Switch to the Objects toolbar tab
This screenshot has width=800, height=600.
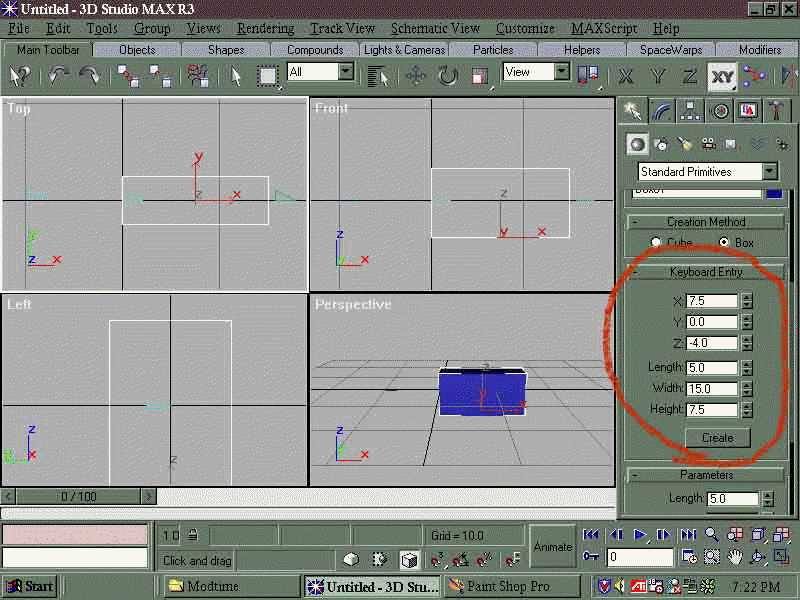coord(137,50)
